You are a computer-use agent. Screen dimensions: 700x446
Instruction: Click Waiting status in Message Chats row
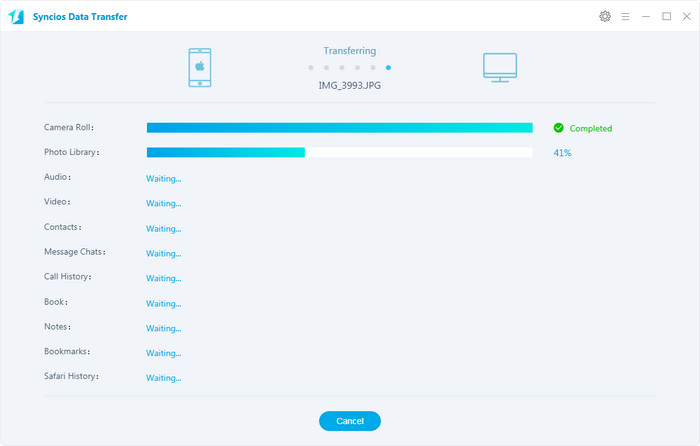click(x=163, y=253)
